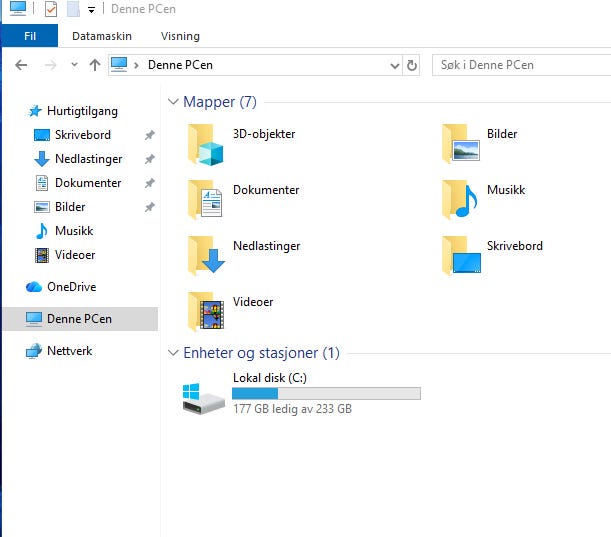Collapse the Enheter og stasjoner group chevron
The height and width of the screenshot is (537, 611).
[x=173, y=353]
